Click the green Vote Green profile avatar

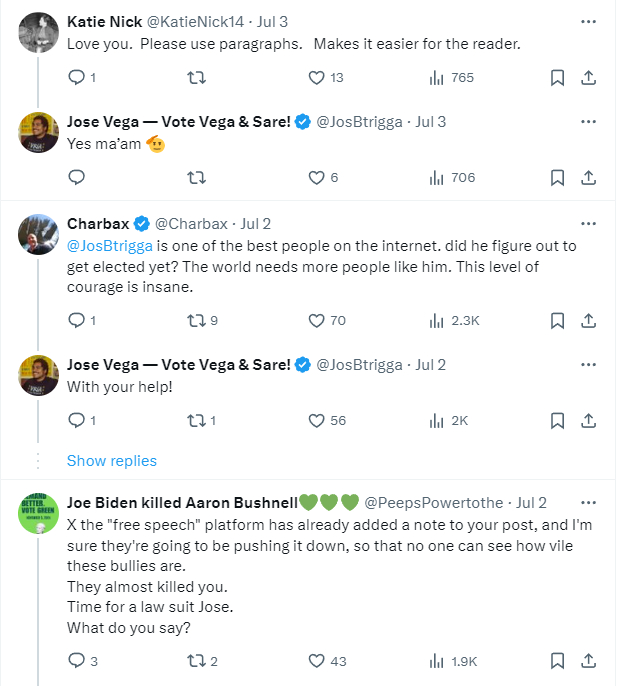[x=39, y=512]
